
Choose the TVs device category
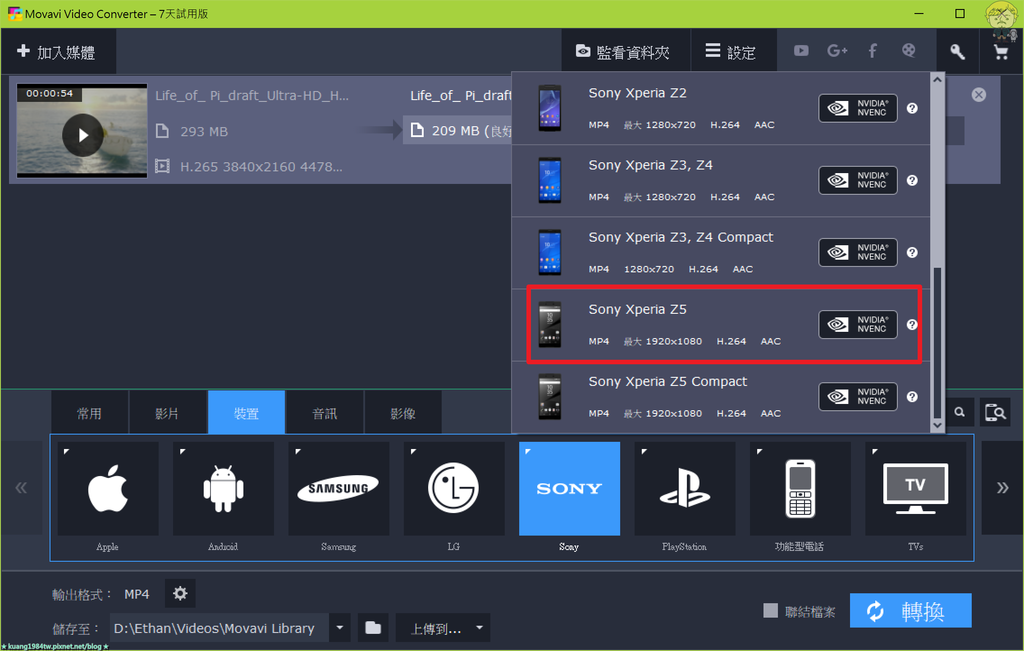point(916,488)
